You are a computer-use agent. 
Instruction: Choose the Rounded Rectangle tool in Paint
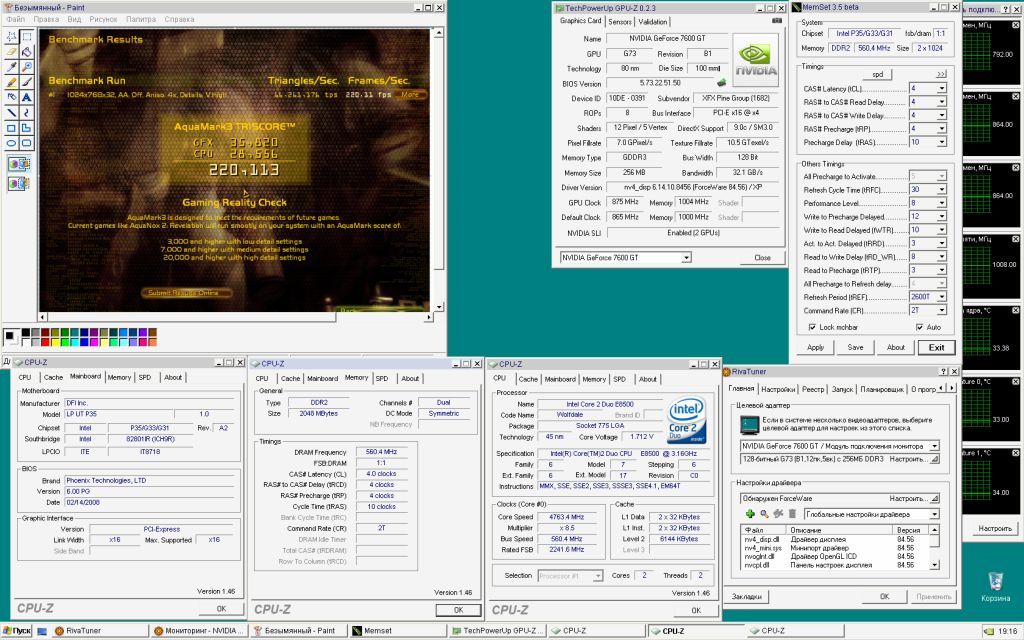point(26,142)
